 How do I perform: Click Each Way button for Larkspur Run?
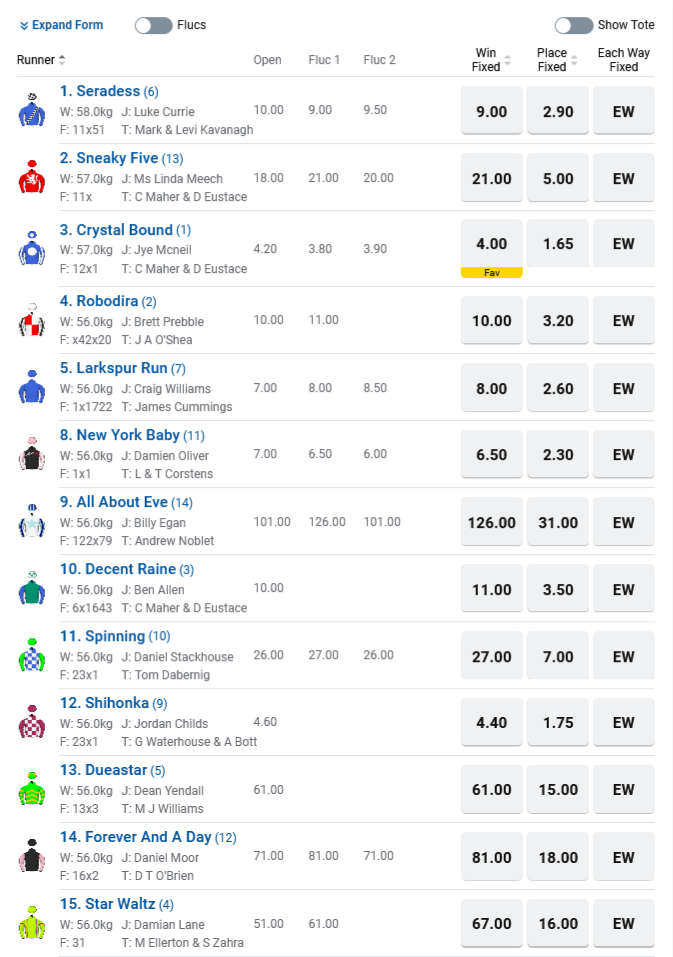(x=623, y=387)
